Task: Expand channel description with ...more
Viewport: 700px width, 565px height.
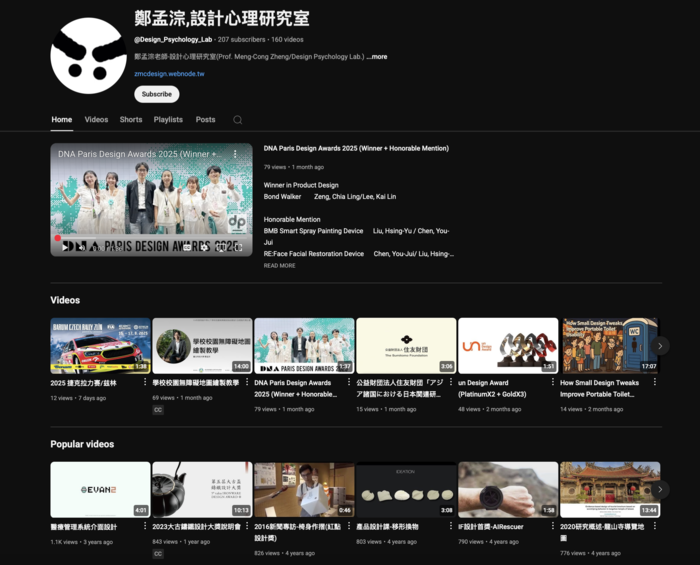Action: coord(377,57)
